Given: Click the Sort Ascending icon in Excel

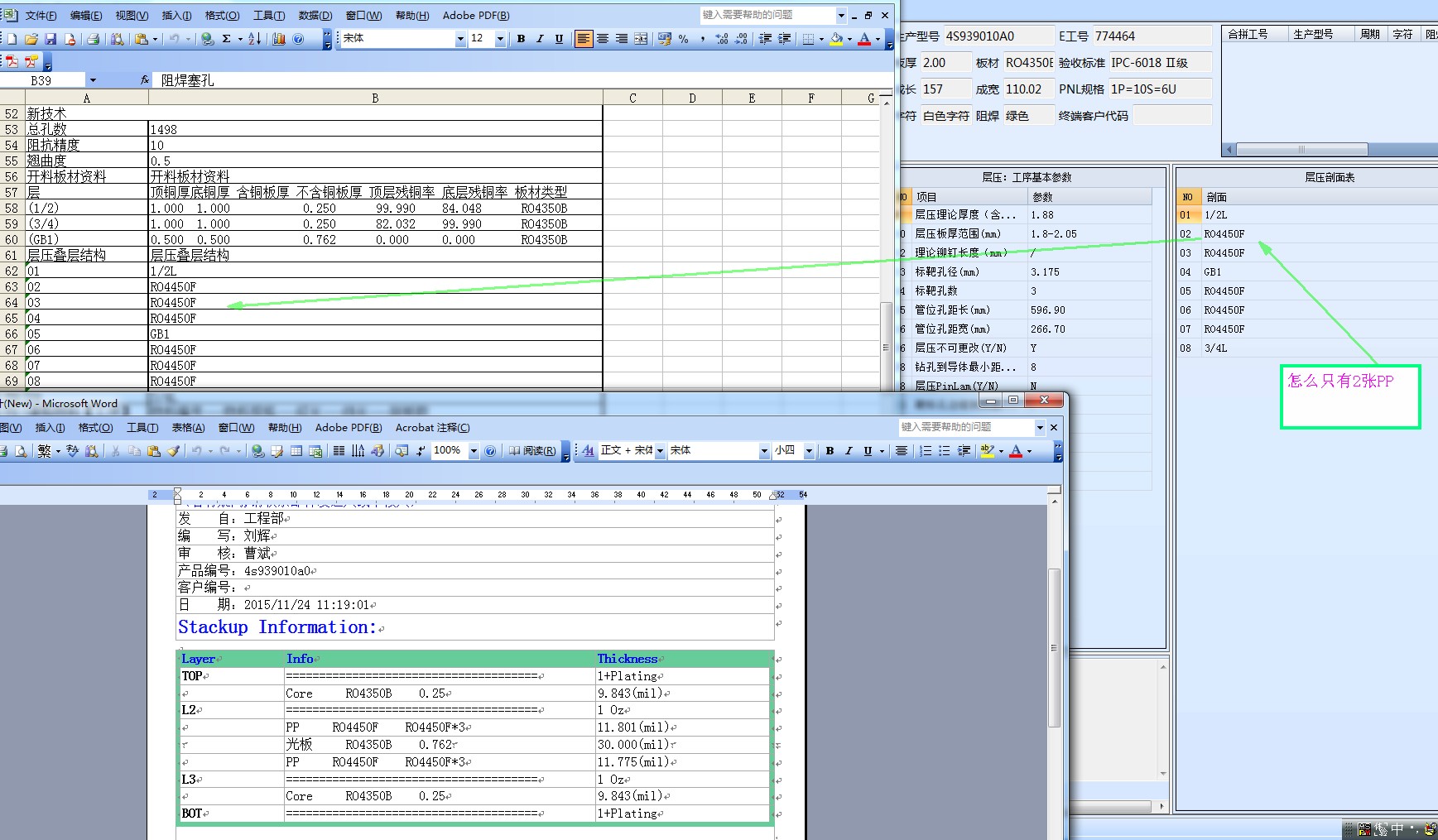Looking at the screenshot, I should pyautogui.click(x=255, y=39).
